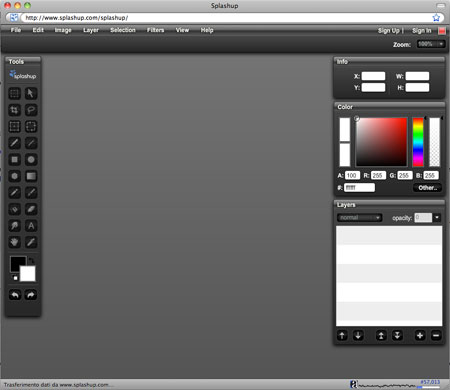Open the opacity dropdown arrow
Viewport: 450px width, 390px height.
point(437,218)
